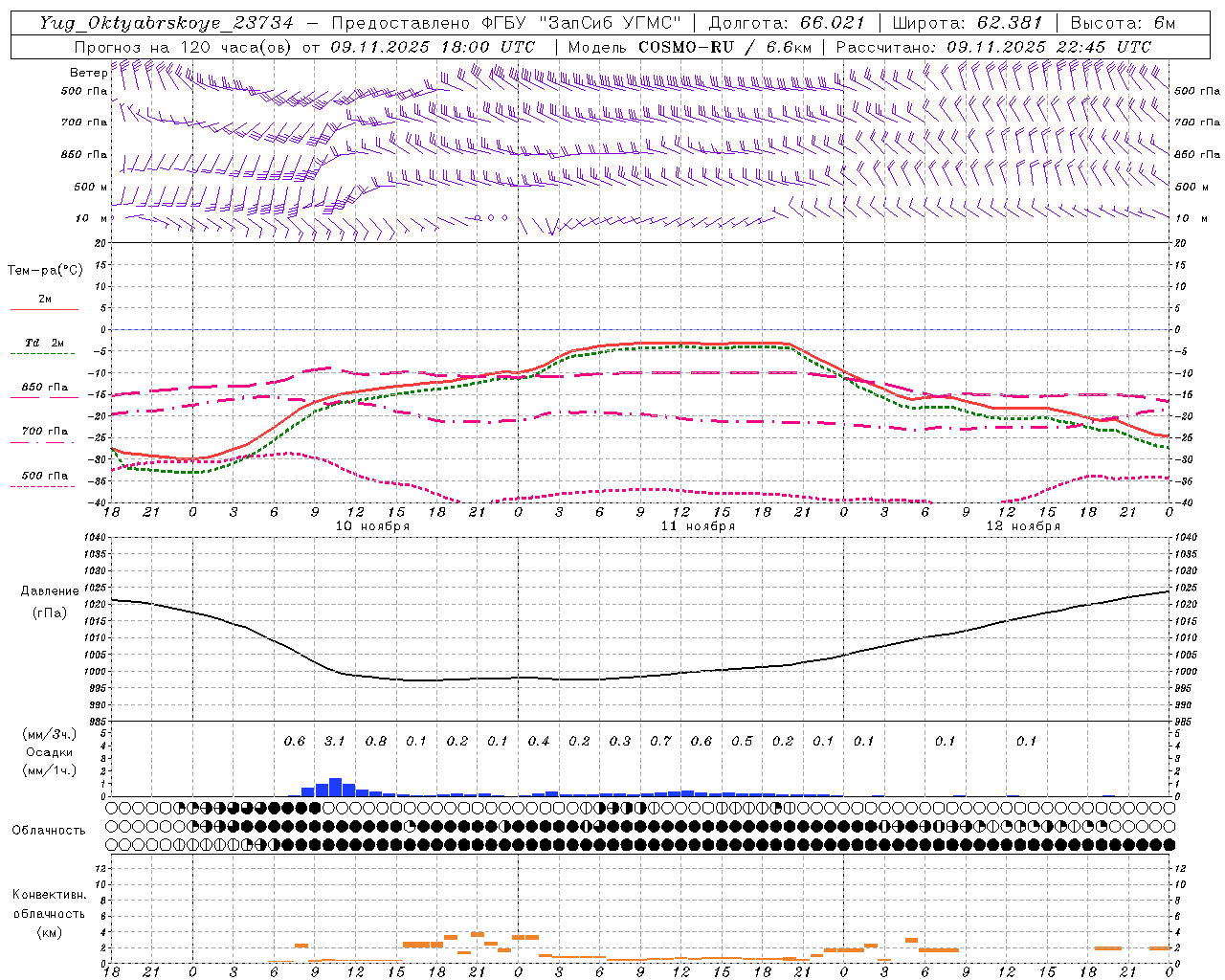Select the provider text ФГБУ "ЗапСиб УГМС"
The height and width of the screenshot is (980, 1225).
581,23
